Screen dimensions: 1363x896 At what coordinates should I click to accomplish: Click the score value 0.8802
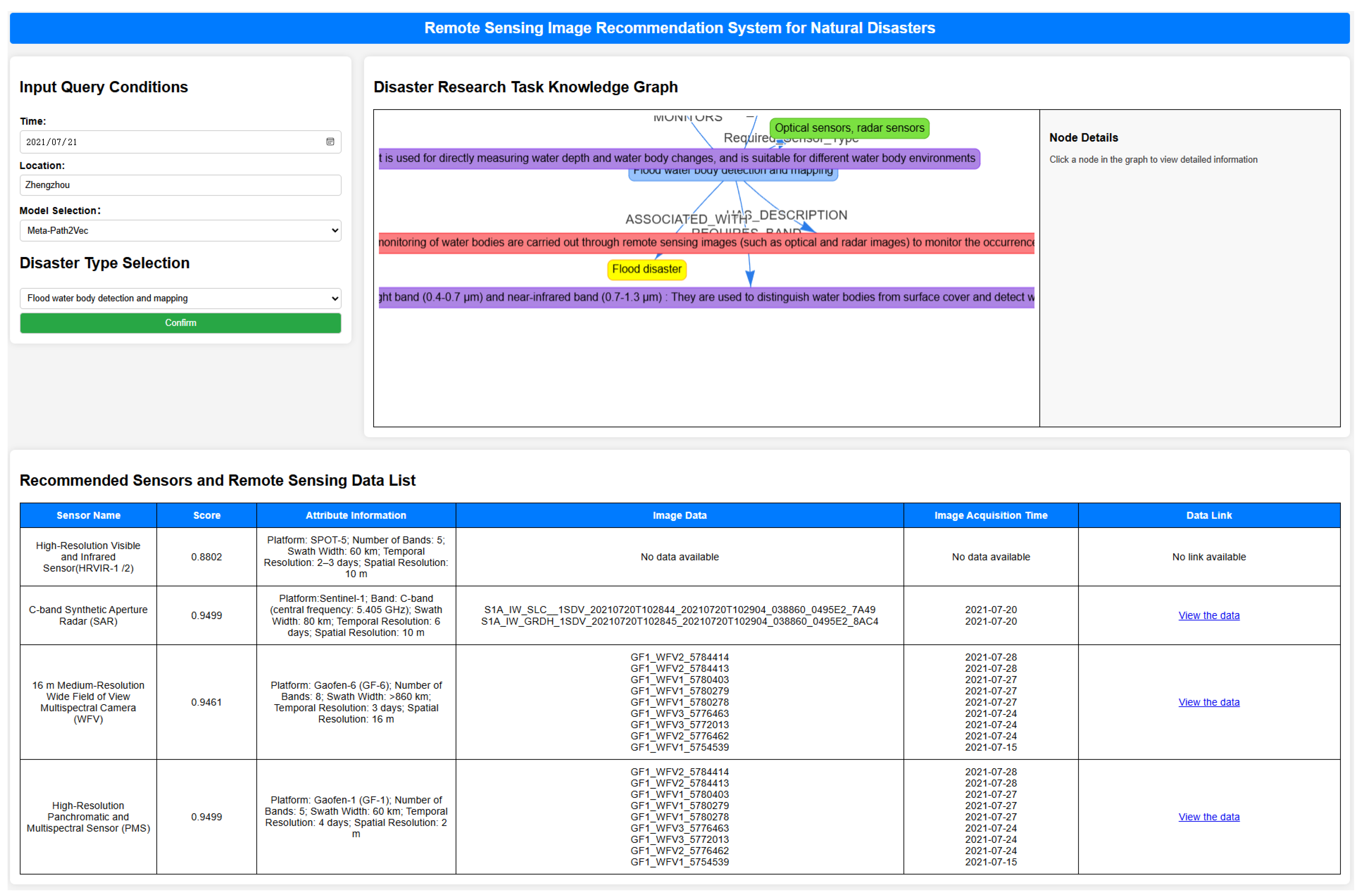[x=207, y=557]
